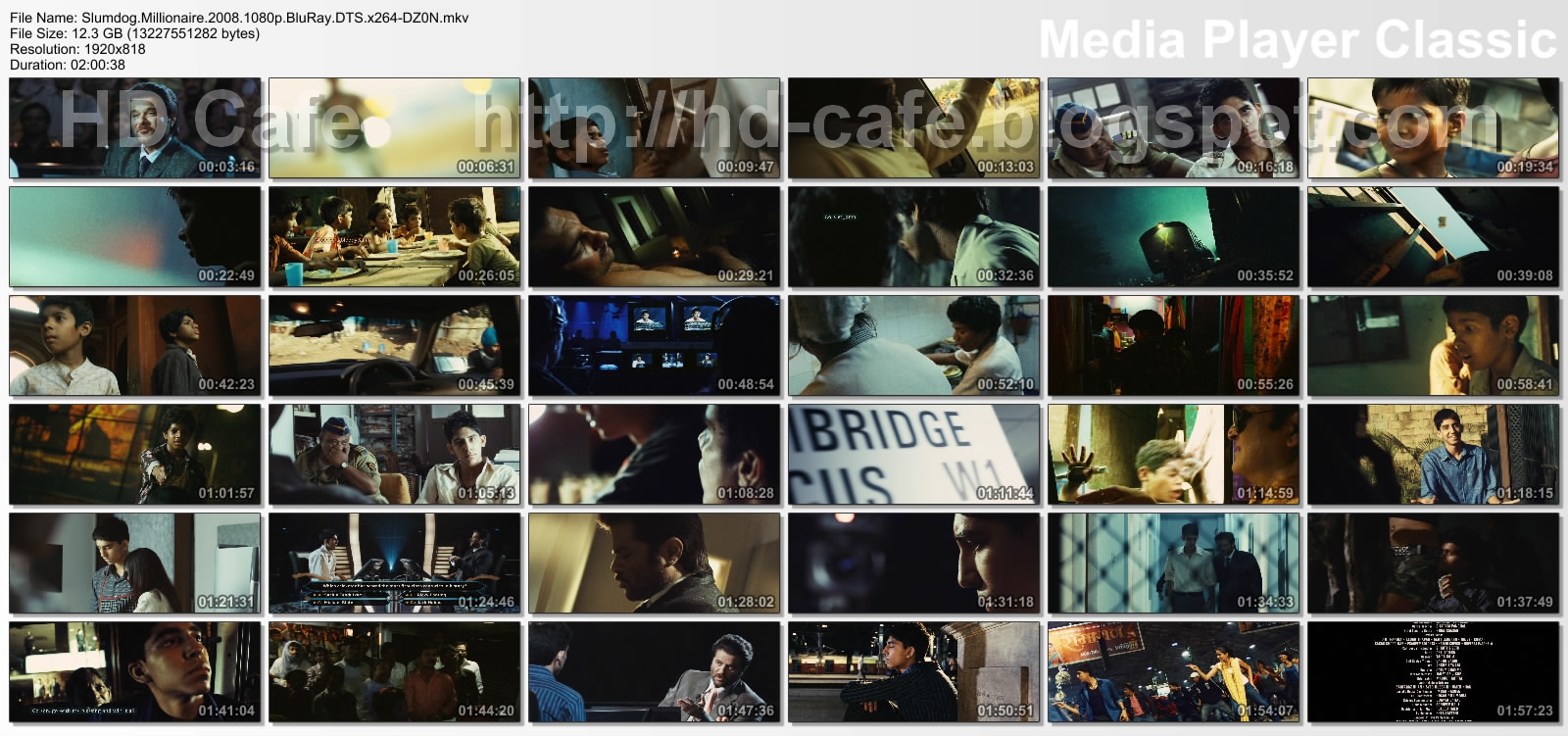The image size is (1568, 736).
Task: Select the children eating frame at 00:26:05
Action: [x=395, y=237]
